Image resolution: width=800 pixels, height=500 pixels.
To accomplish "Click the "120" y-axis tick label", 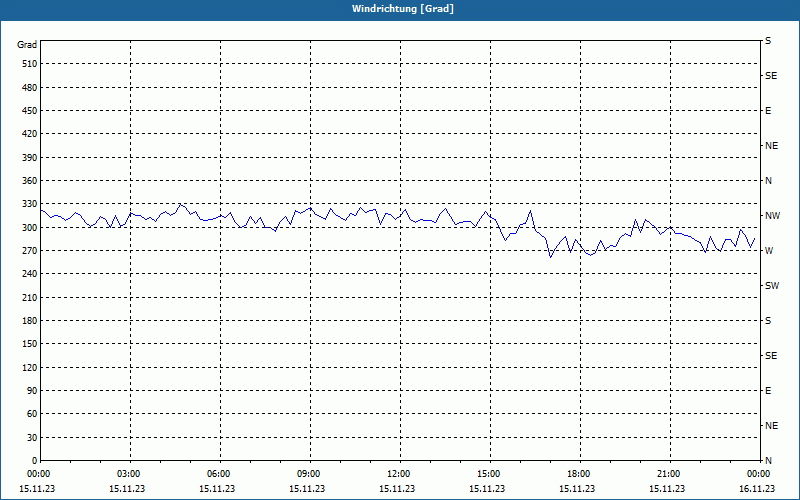I will pyautogui.click(x=30, y=367).
